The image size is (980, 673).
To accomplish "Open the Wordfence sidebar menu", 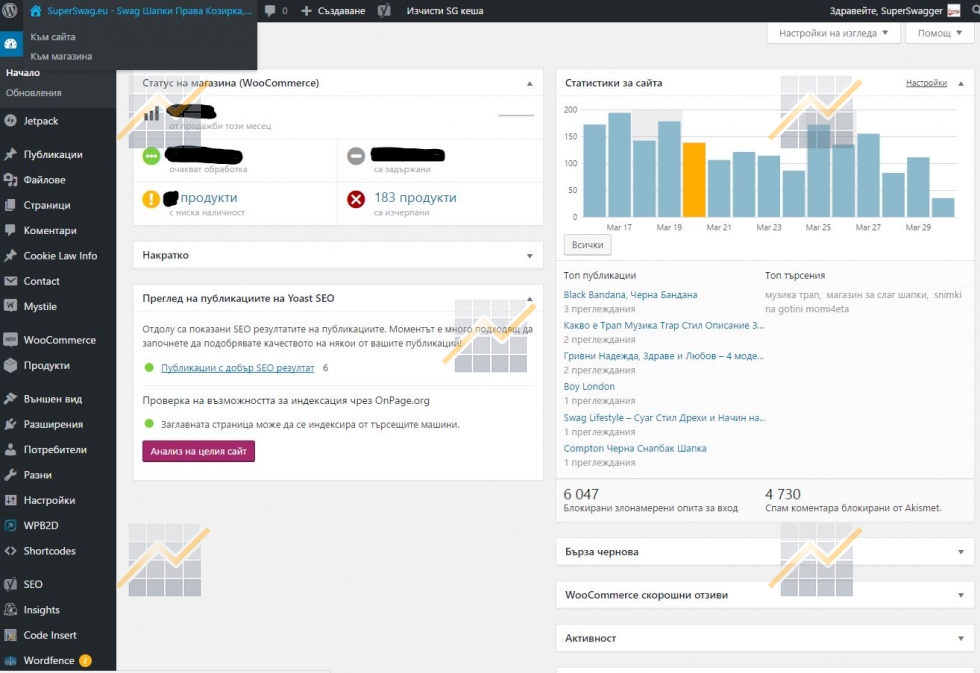I will pyautogui.click(x=49, y=661).
